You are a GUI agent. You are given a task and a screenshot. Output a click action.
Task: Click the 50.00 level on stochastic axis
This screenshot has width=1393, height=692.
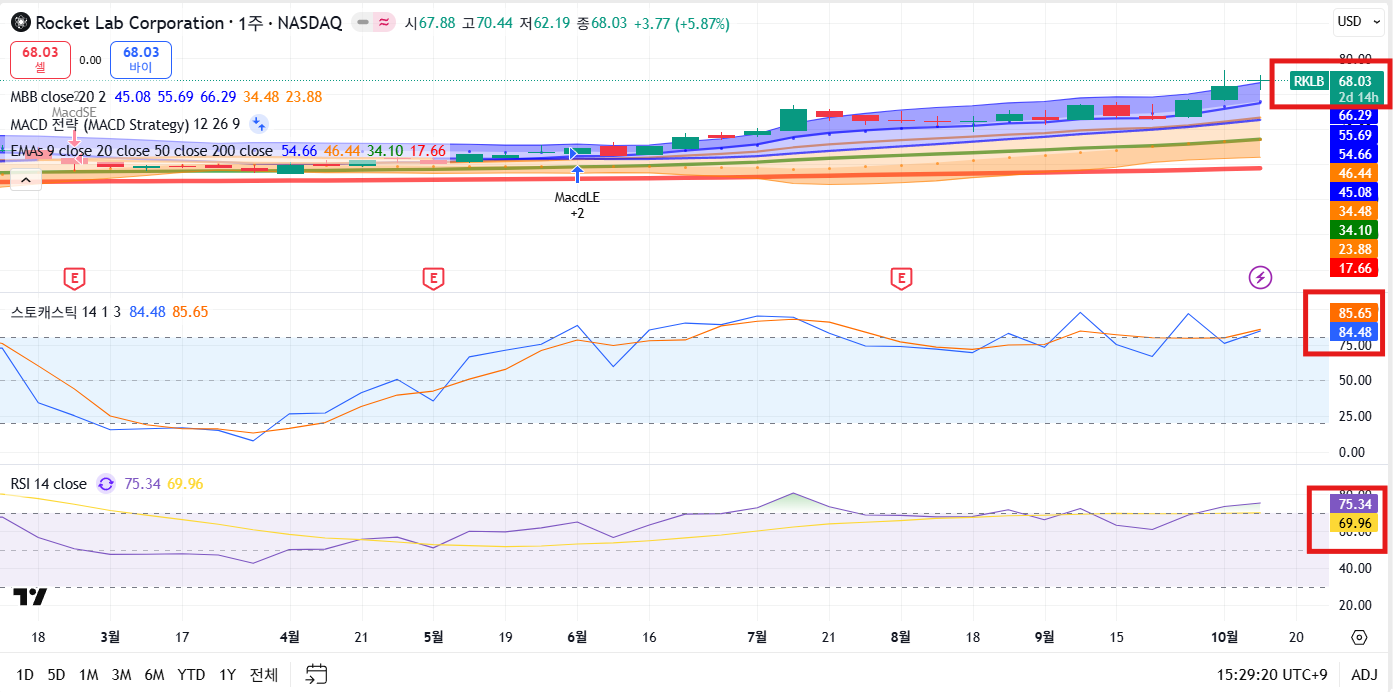point(1354,381)
